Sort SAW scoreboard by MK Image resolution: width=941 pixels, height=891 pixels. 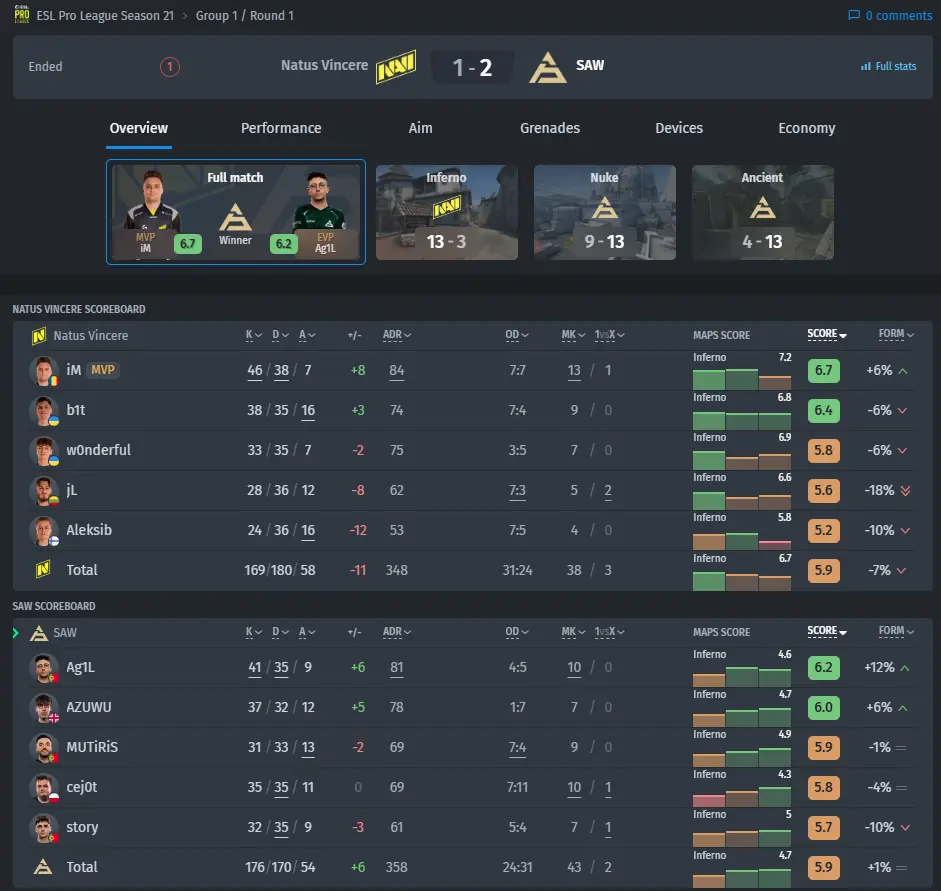[x=573, y=632]
